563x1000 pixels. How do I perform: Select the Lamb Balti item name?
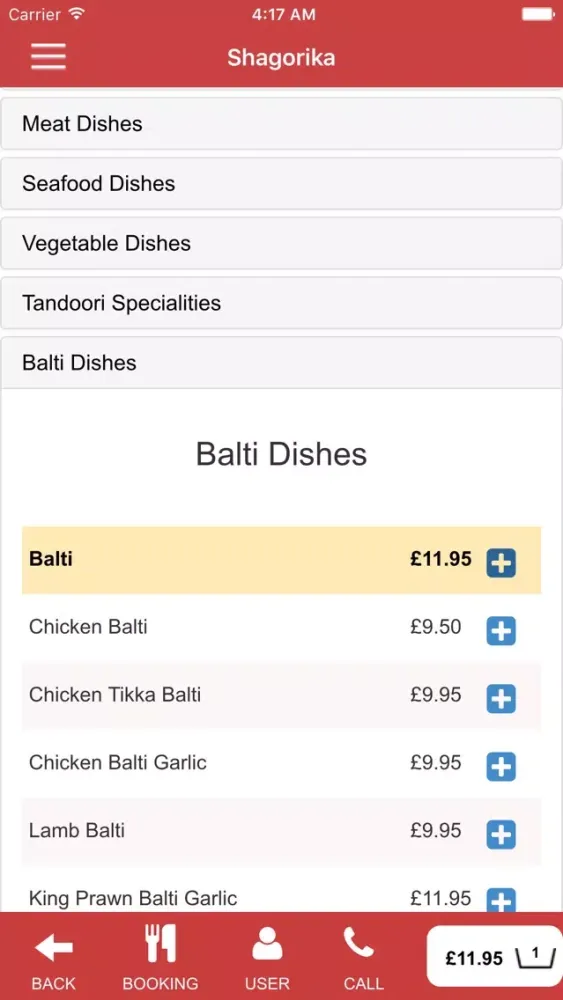[x=77, y=830]
